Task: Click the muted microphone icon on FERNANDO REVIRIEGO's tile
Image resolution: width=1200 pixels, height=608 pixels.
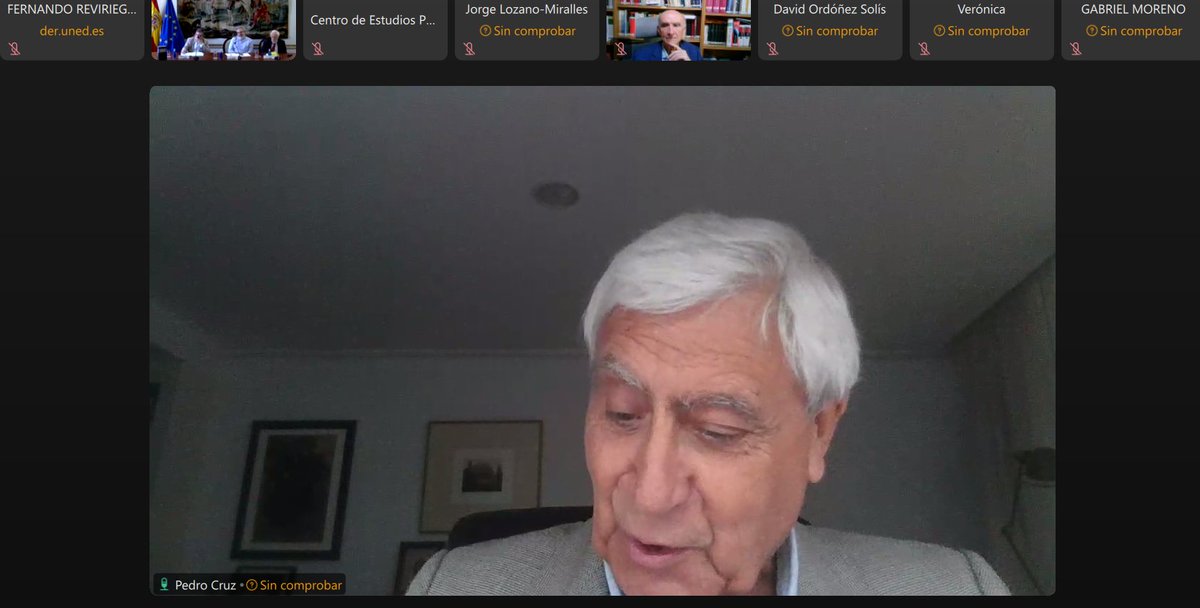Action: 15,47
